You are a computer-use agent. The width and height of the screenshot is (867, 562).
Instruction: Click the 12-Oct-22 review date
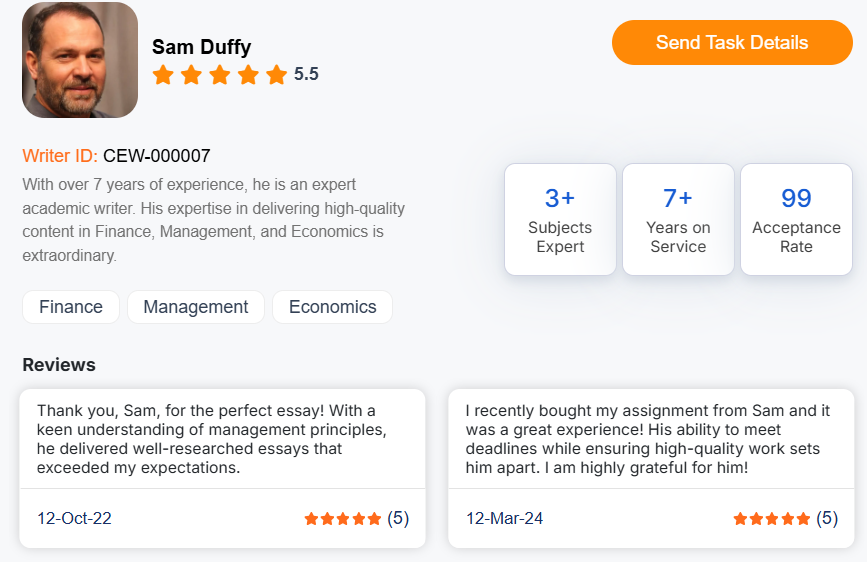click(x=75, y=518)
